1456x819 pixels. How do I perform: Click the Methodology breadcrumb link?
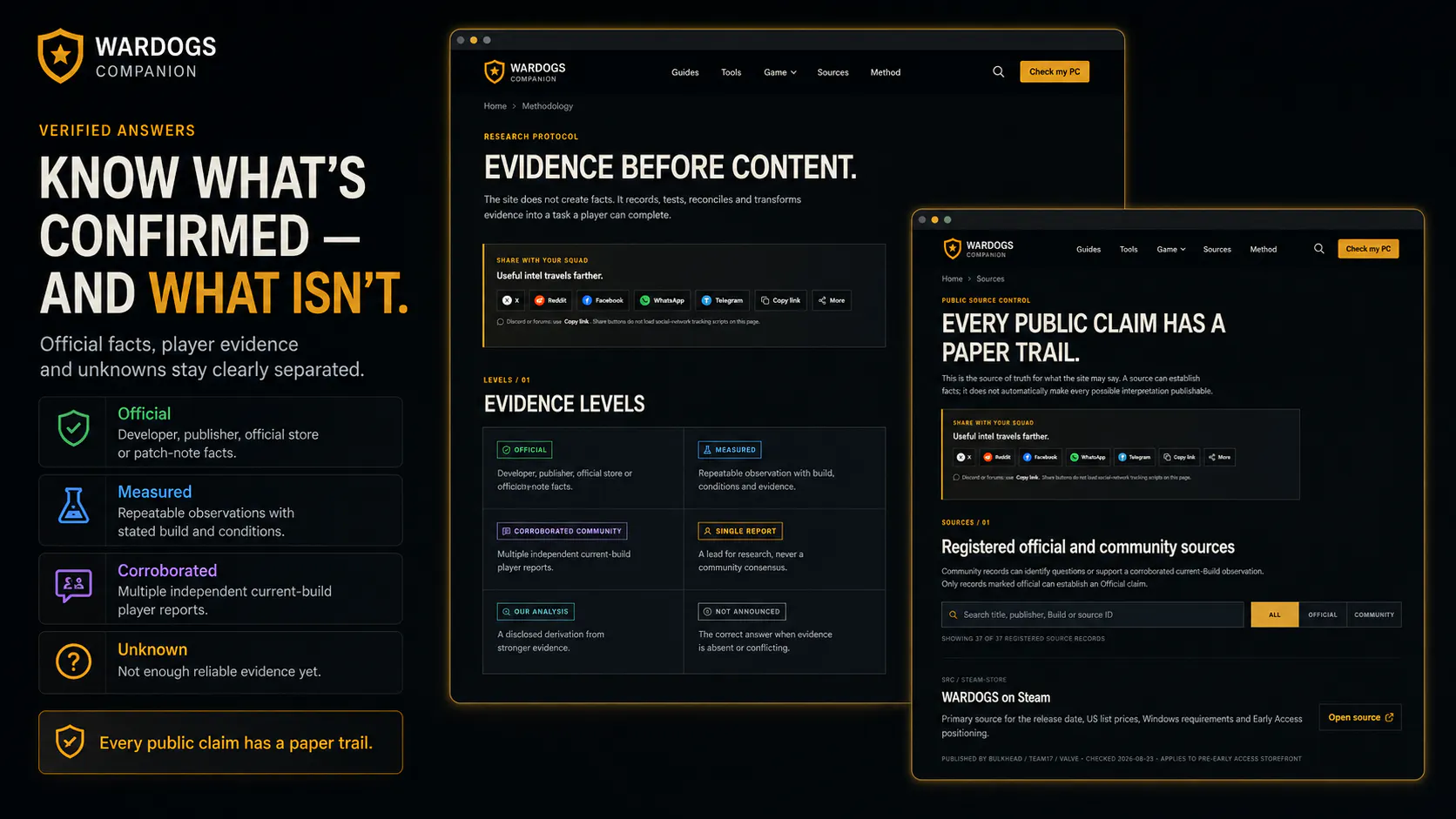(x=548, y=106)
